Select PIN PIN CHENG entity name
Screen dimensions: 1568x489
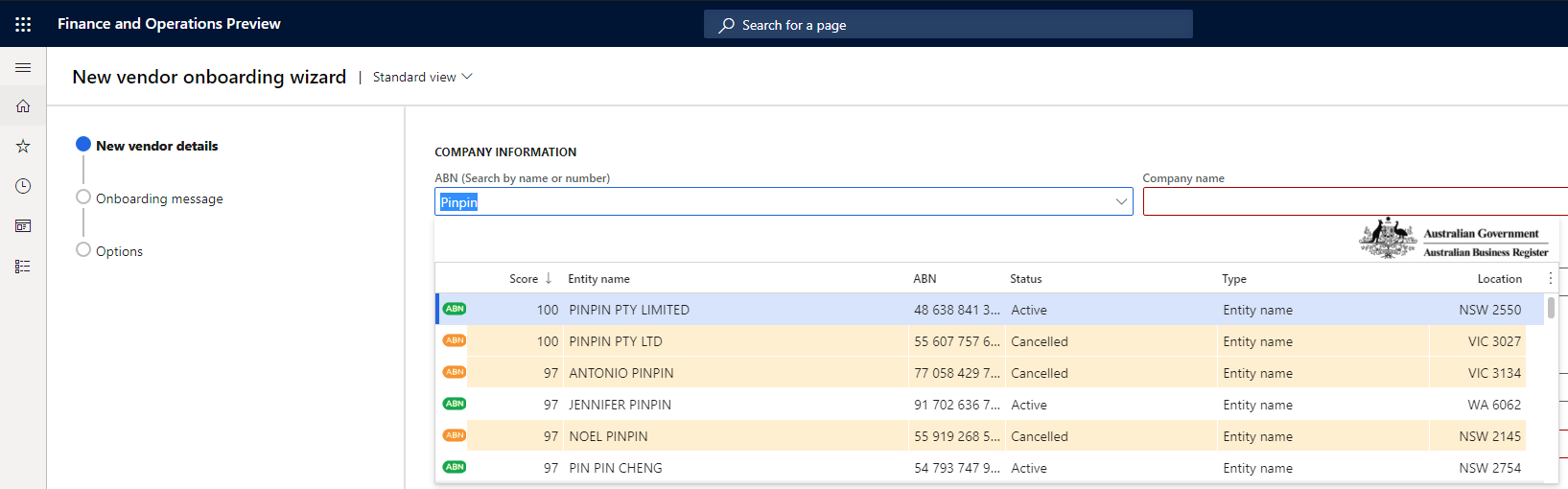(x=616, y=468)
